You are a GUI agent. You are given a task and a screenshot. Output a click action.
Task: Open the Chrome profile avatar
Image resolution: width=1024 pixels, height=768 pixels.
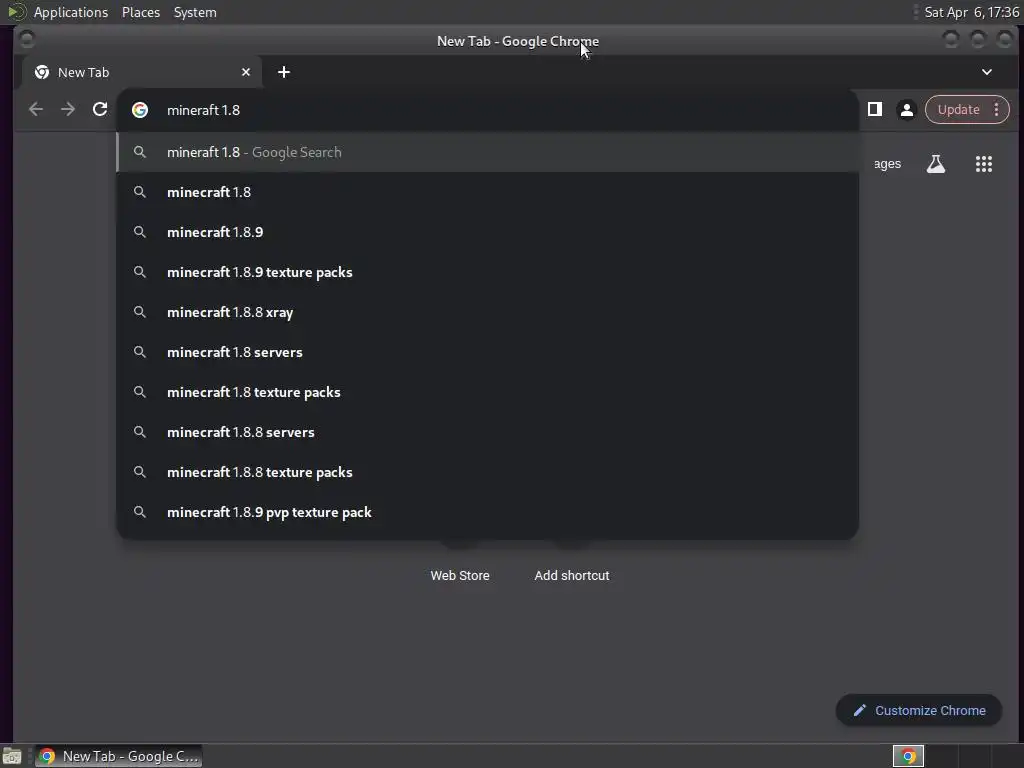click(x=906, y=110)
